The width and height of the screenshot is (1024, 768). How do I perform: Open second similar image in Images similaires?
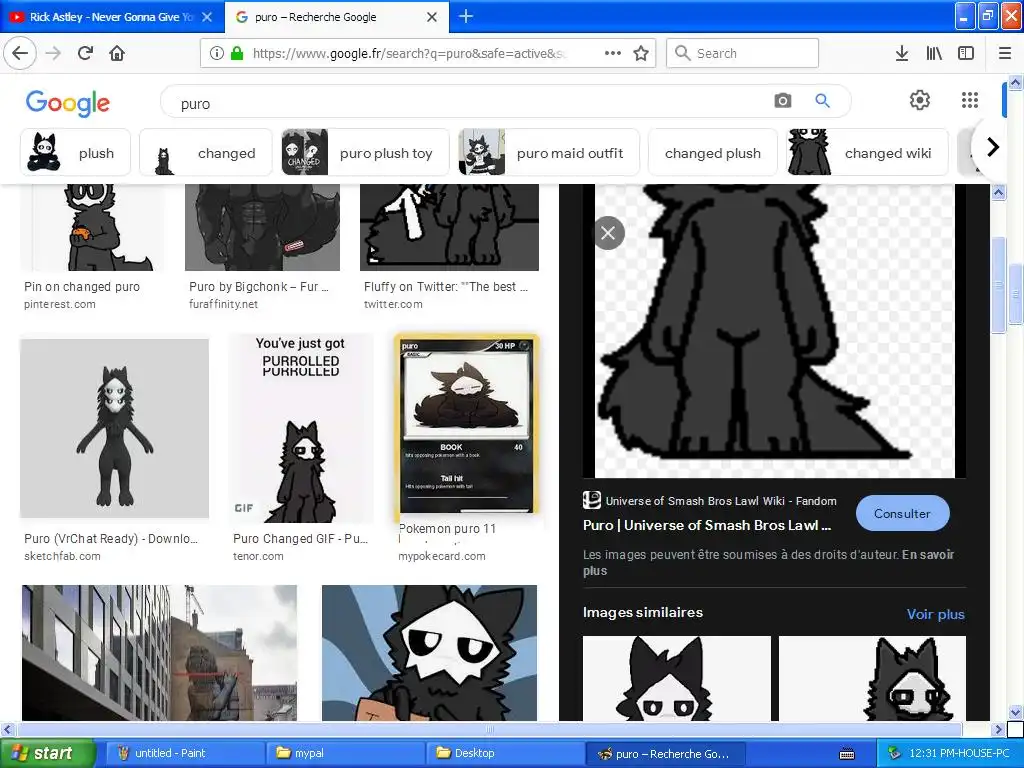872,678
